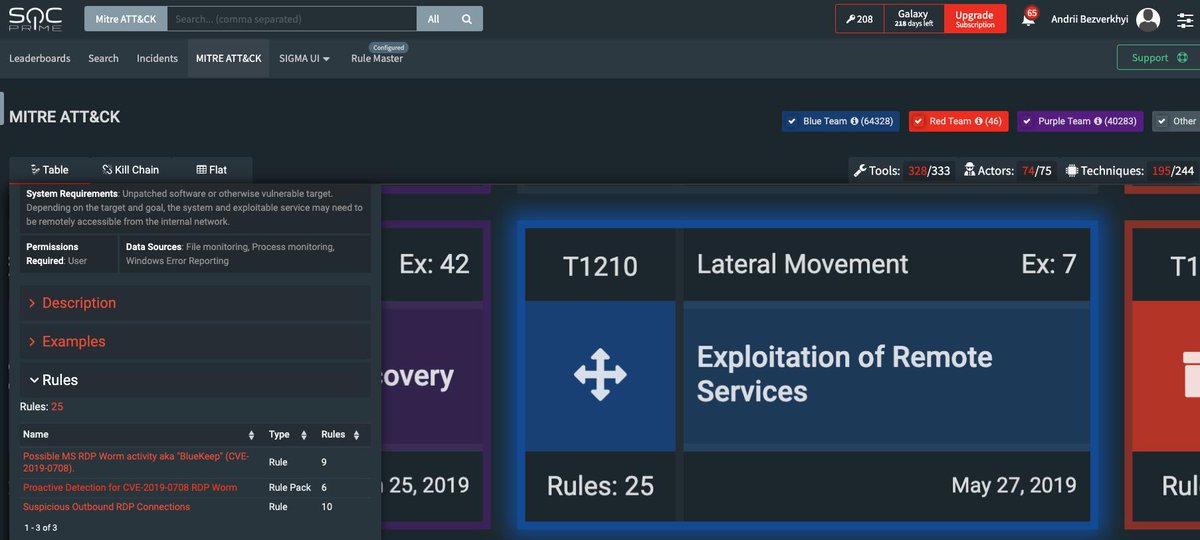The image size is (1200, 540).
Task: Collapse the Rules section
Action: [x=195, y=380]
